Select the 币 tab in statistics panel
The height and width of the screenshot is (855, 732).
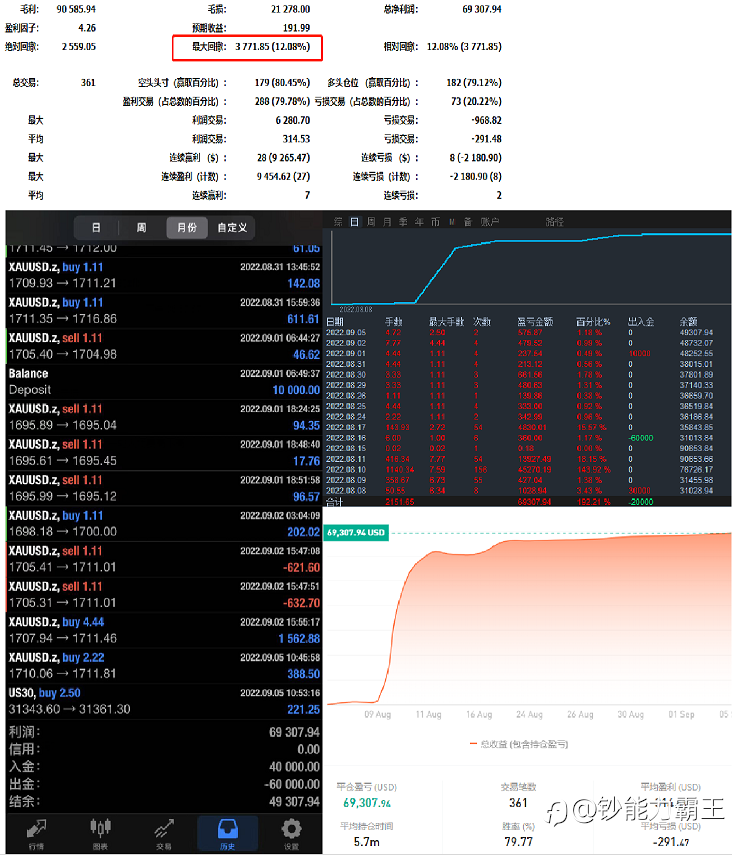[435, 221]
